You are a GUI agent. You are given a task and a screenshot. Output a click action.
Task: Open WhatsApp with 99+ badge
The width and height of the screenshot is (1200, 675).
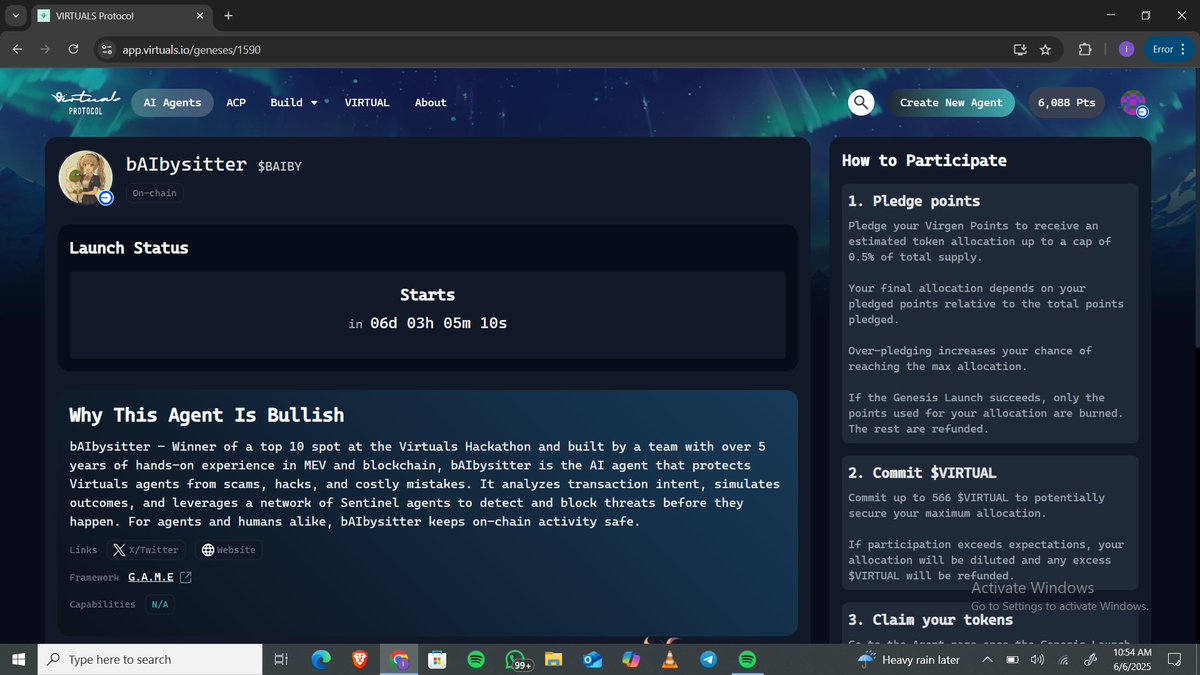(x=516, y=659)
